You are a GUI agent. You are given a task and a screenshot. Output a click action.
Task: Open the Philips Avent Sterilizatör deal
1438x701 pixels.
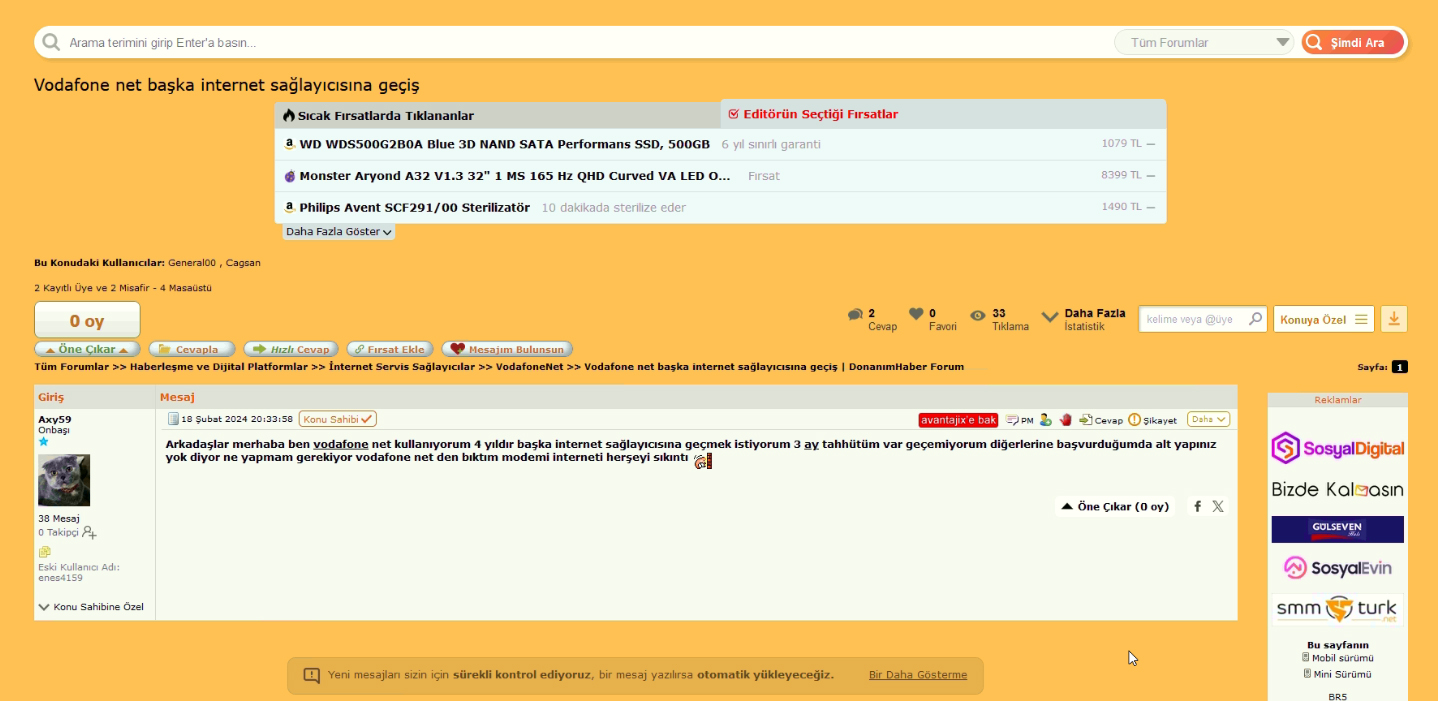coord(414,208)
